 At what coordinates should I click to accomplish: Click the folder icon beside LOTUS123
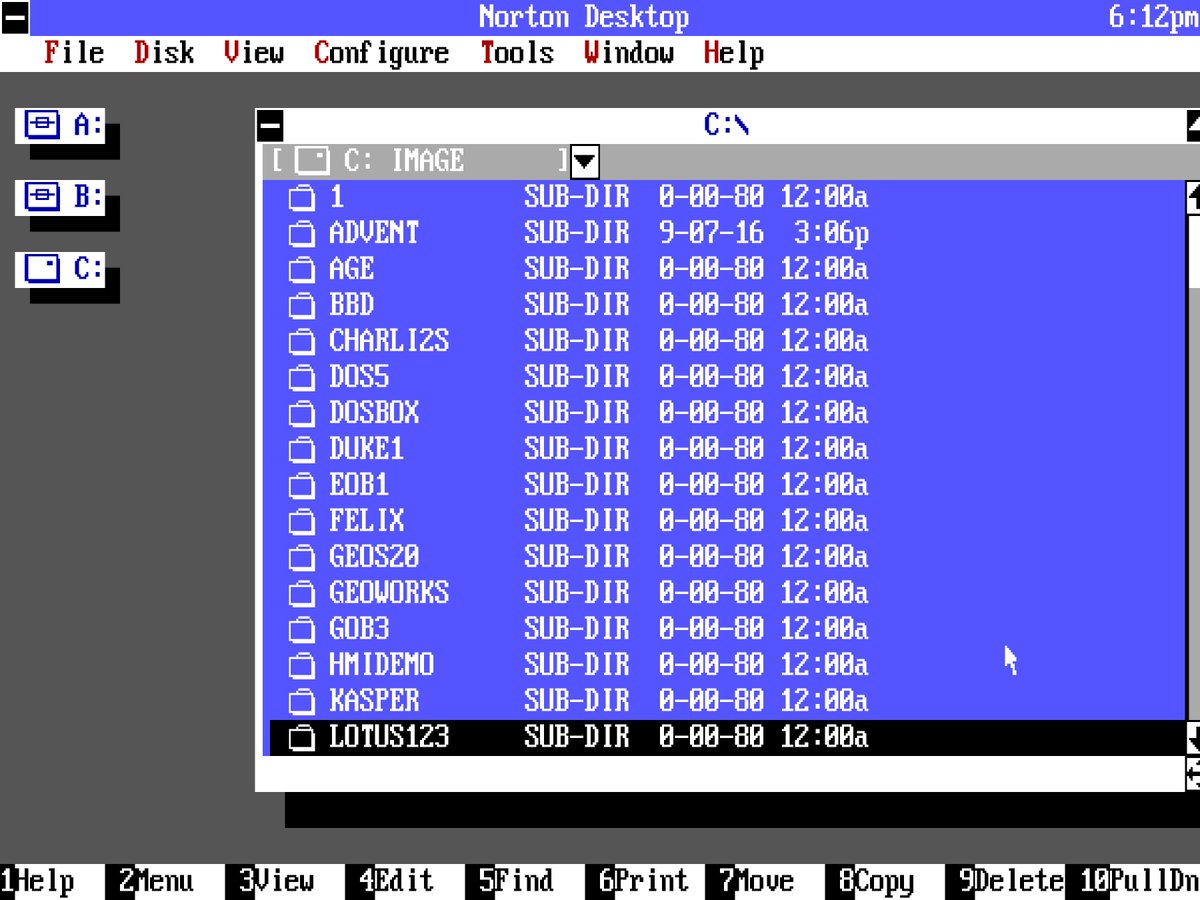coord(301,739)
